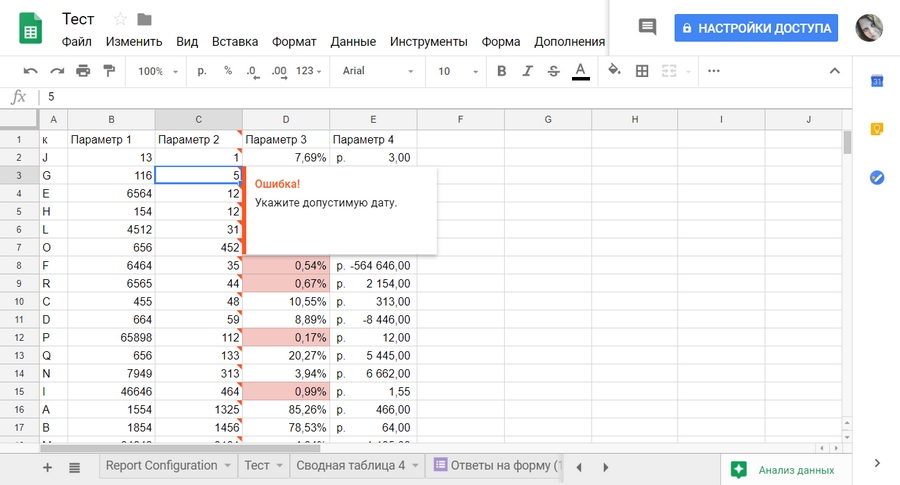Open comments history speech bubble icon
900x485 pixels.
pyautogui.click(x=647, y=28)
